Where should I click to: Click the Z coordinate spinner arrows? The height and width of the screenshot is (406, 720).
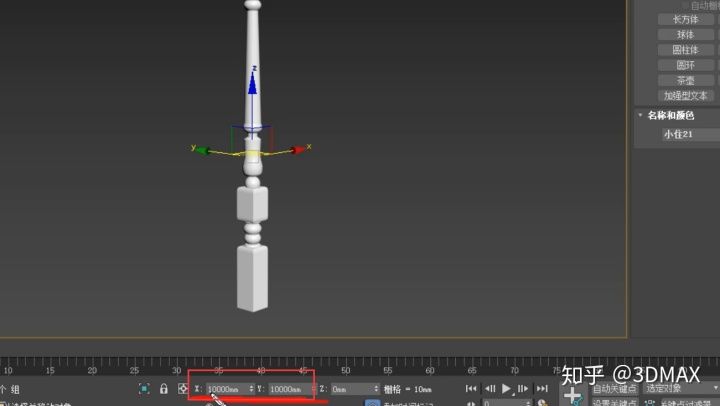click(x=377, y=389)
